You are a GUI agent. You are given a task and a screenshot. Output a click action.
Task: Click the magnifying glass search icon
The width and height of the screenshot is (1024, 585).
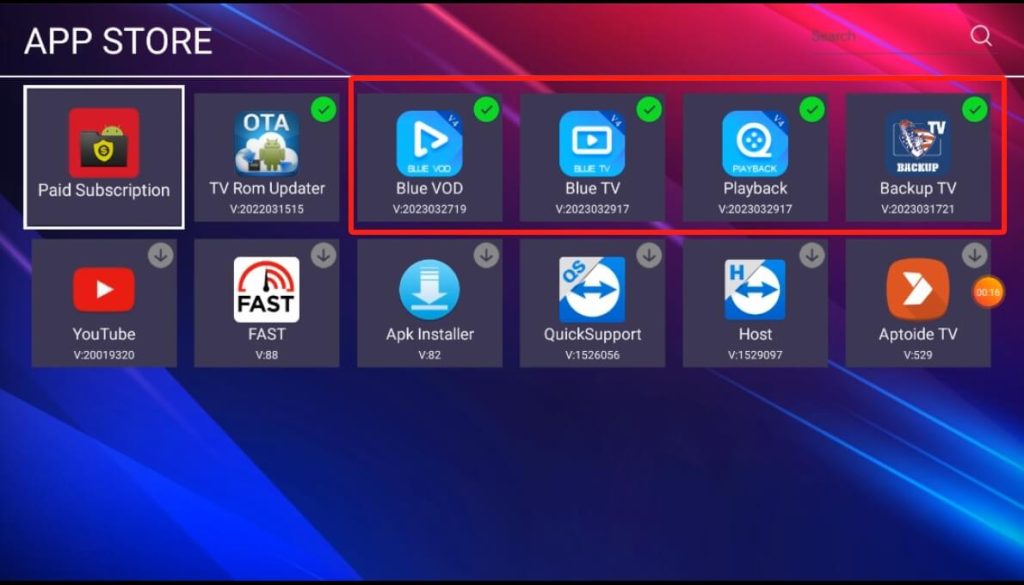click(981, 36)
